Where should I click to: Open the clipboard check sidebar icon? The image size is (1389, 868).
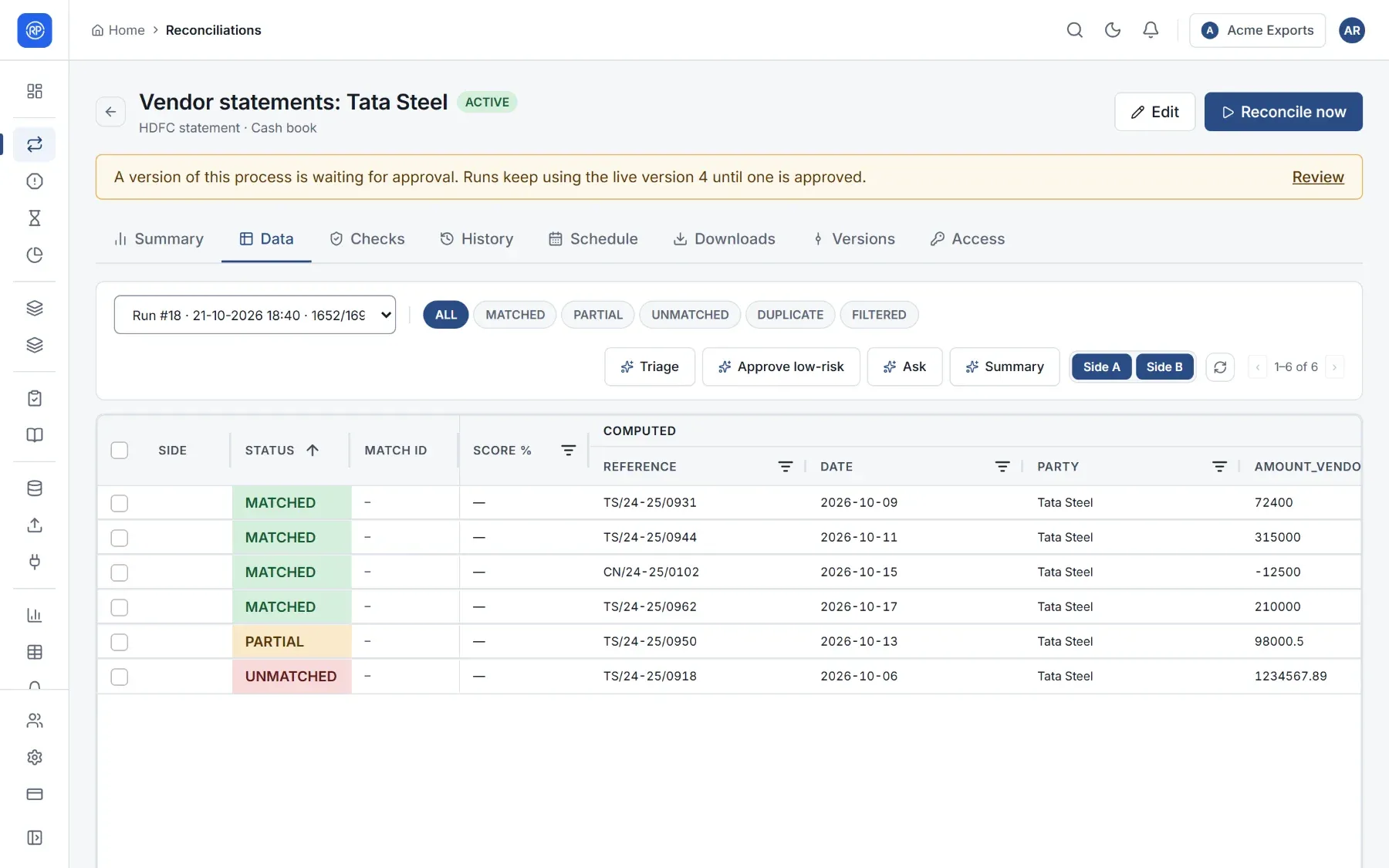35,398
